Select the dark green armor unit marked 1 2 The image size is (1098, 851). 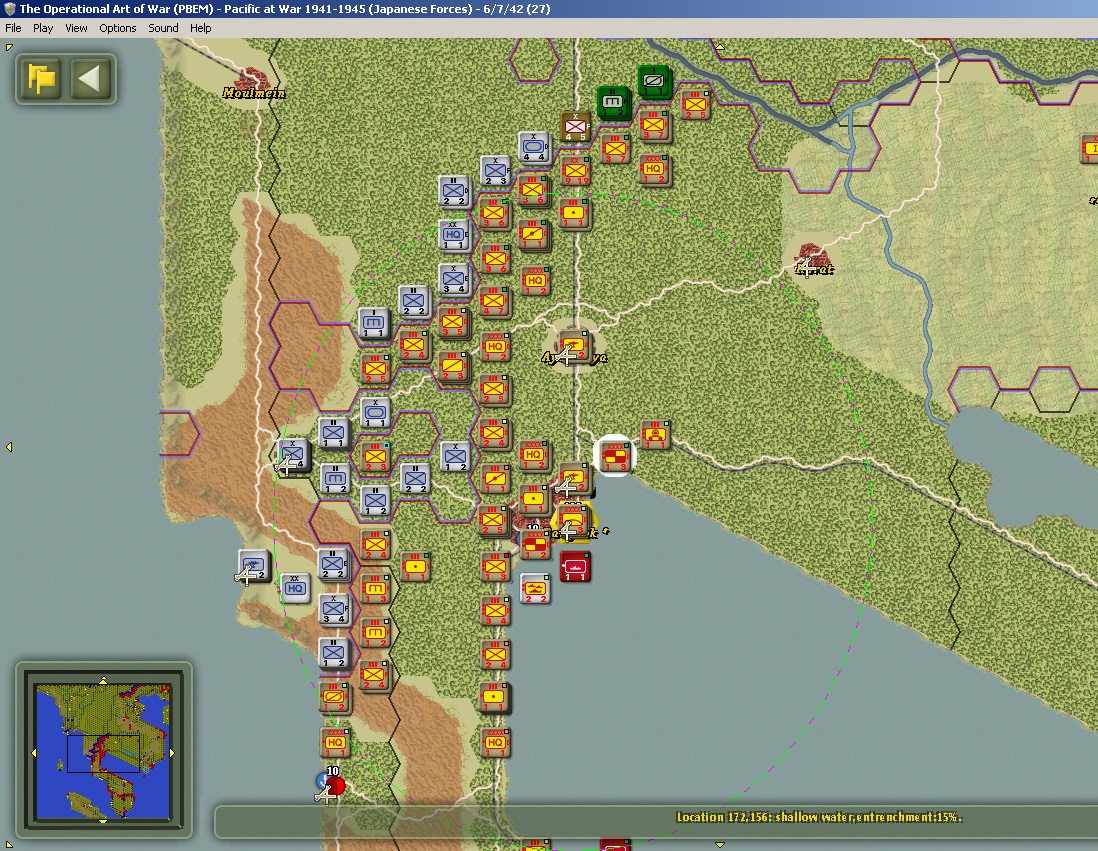[x=613, y=102]
